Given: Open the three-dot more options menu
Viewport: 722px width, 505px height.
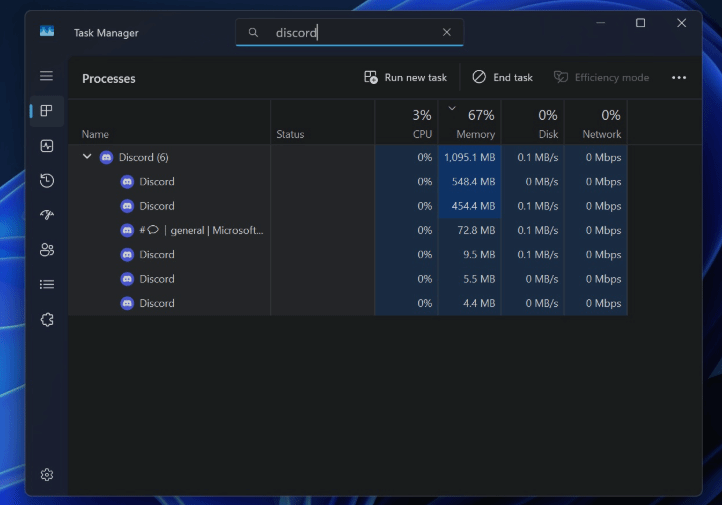Looking at the screenshot, I should pyautogui.click(x=679, y=77).
